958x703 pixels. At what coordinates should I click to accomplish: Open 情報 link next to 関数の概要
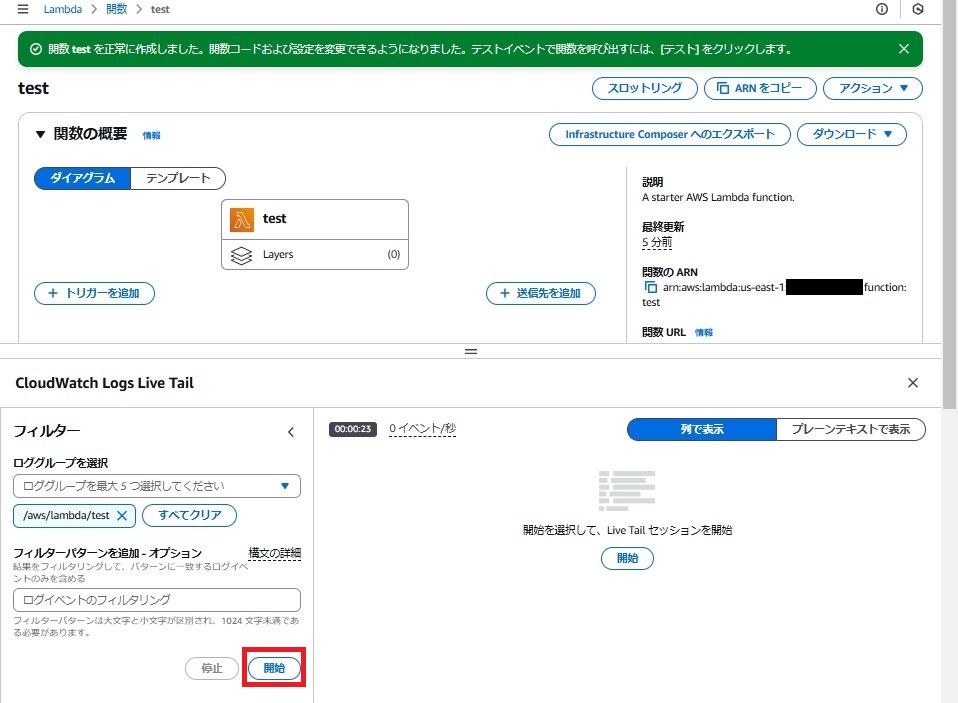[152, 136]
